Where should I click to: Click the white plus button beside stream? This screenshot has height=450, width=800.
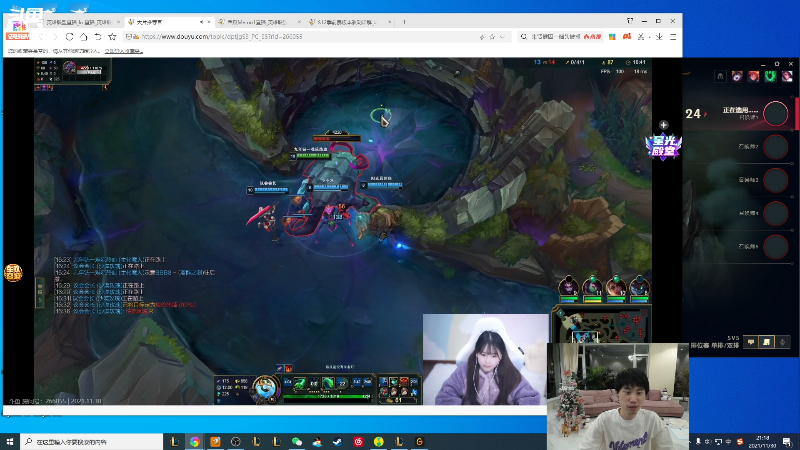(x=663, y=125)
